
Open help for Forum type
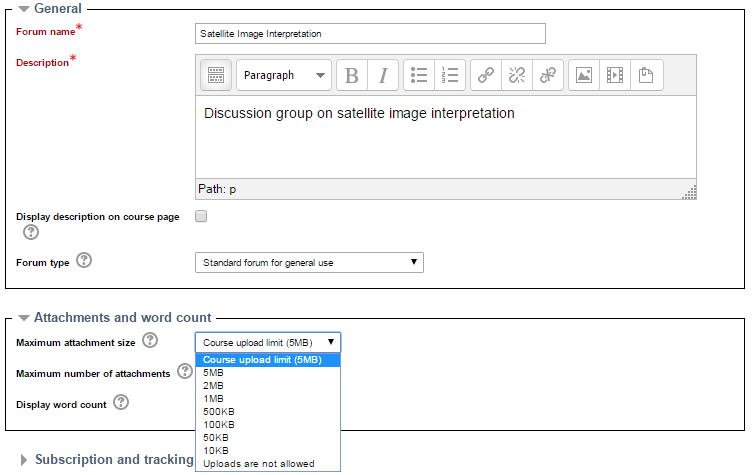pos(84,260)
